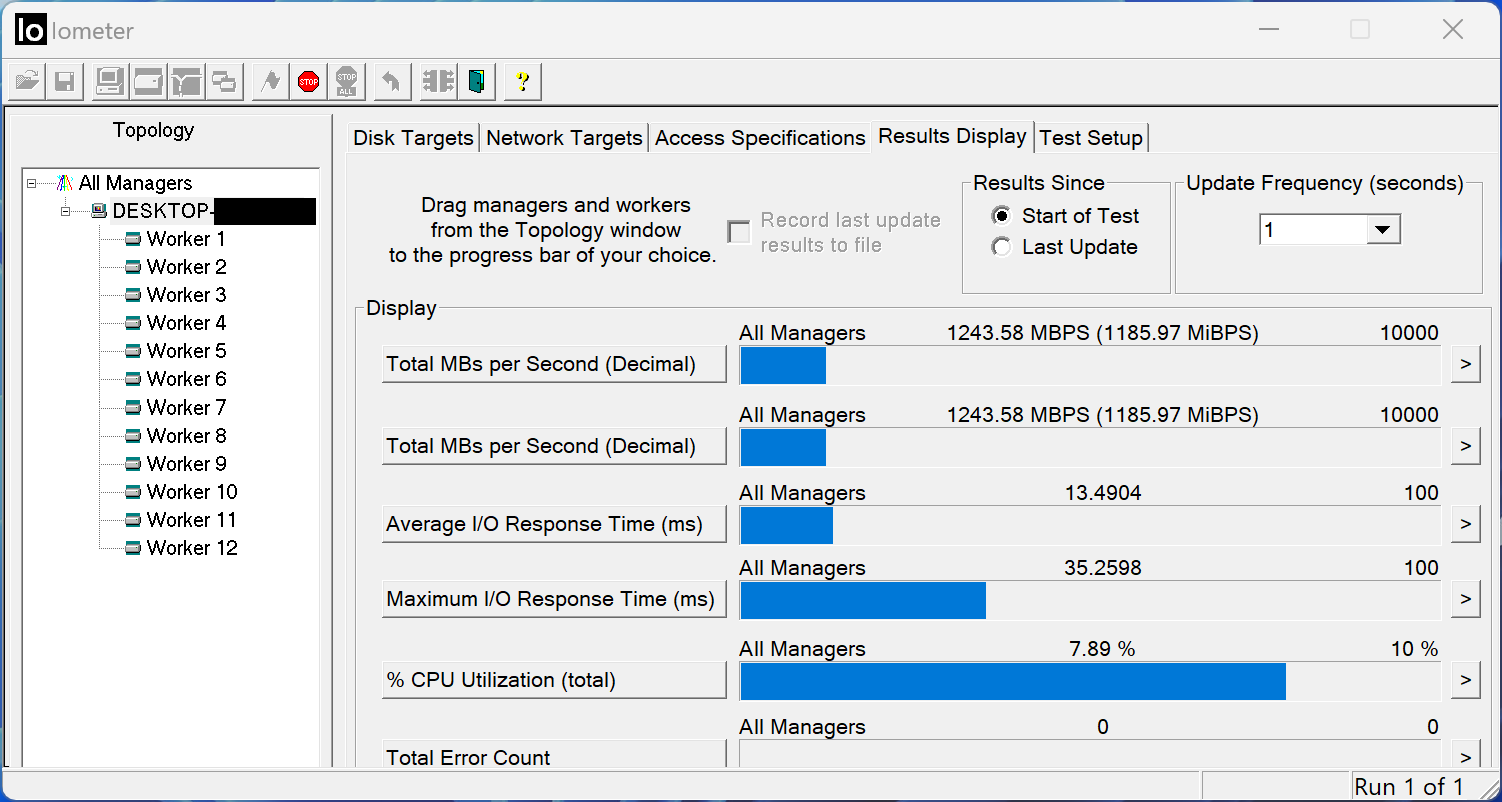
Task: Start tests with the green flag icon
Action: [x=270, y=82]
